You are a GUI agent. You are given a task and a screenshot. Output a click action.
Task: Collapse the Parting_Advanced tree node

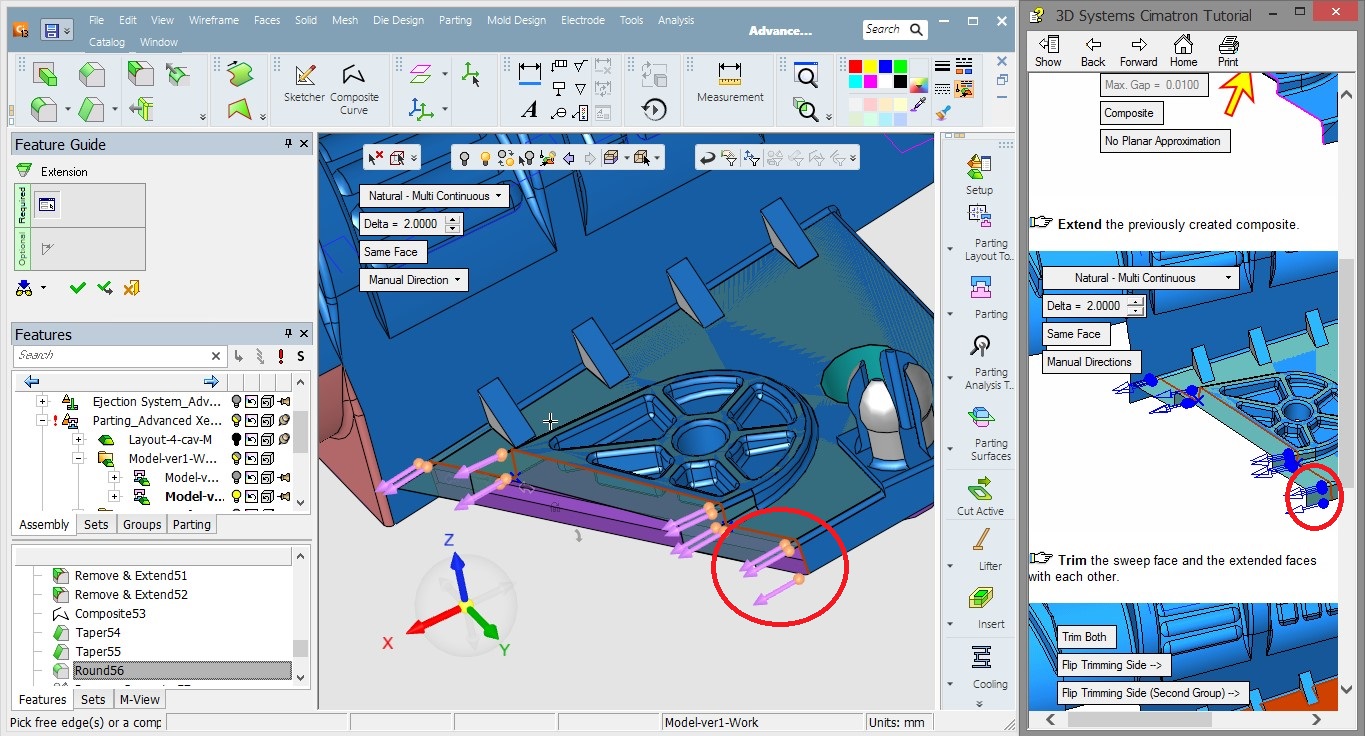pyautogui.click(x=42, y=421)
